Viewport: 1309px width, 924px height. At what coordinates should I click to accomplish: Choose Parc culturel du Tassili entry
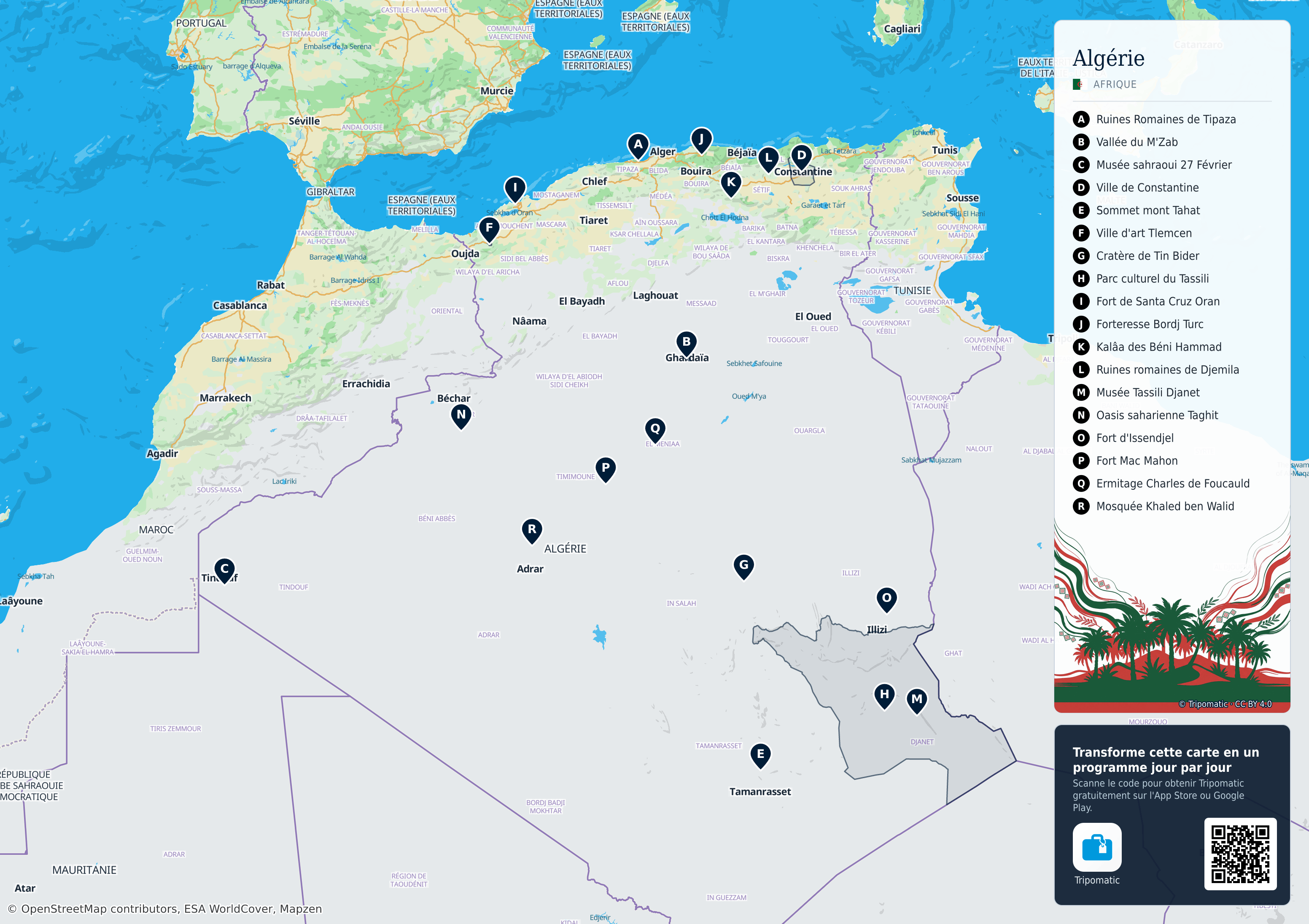pyautogui.click(x=1142, y=279)
